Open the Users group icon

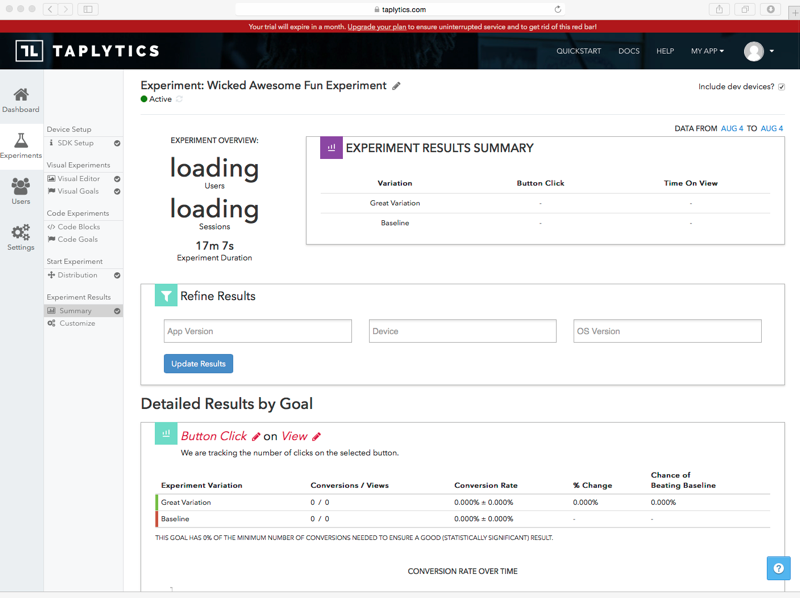pyautogui.click(x=21, y=186)
